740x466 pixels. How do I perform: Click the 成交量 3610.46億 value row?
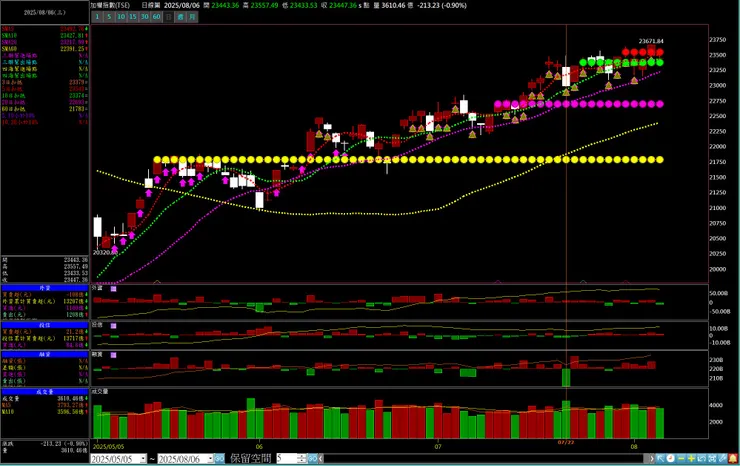pos(44,398)
